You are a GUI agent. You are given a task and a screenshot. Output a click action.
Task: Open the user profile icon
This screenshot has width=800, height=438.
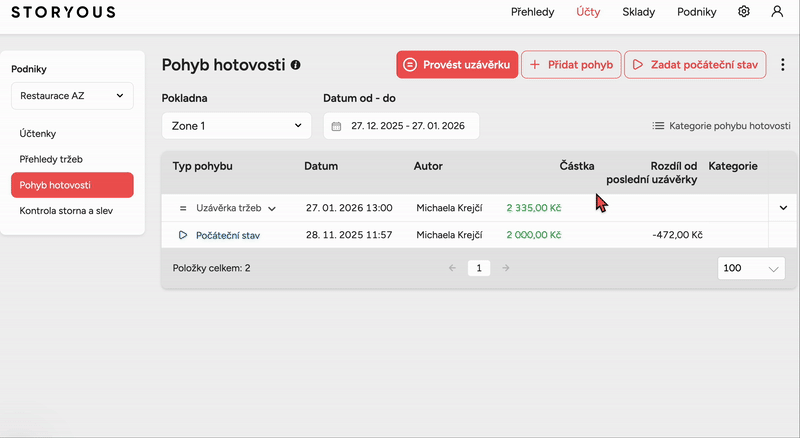pos(777,12)
